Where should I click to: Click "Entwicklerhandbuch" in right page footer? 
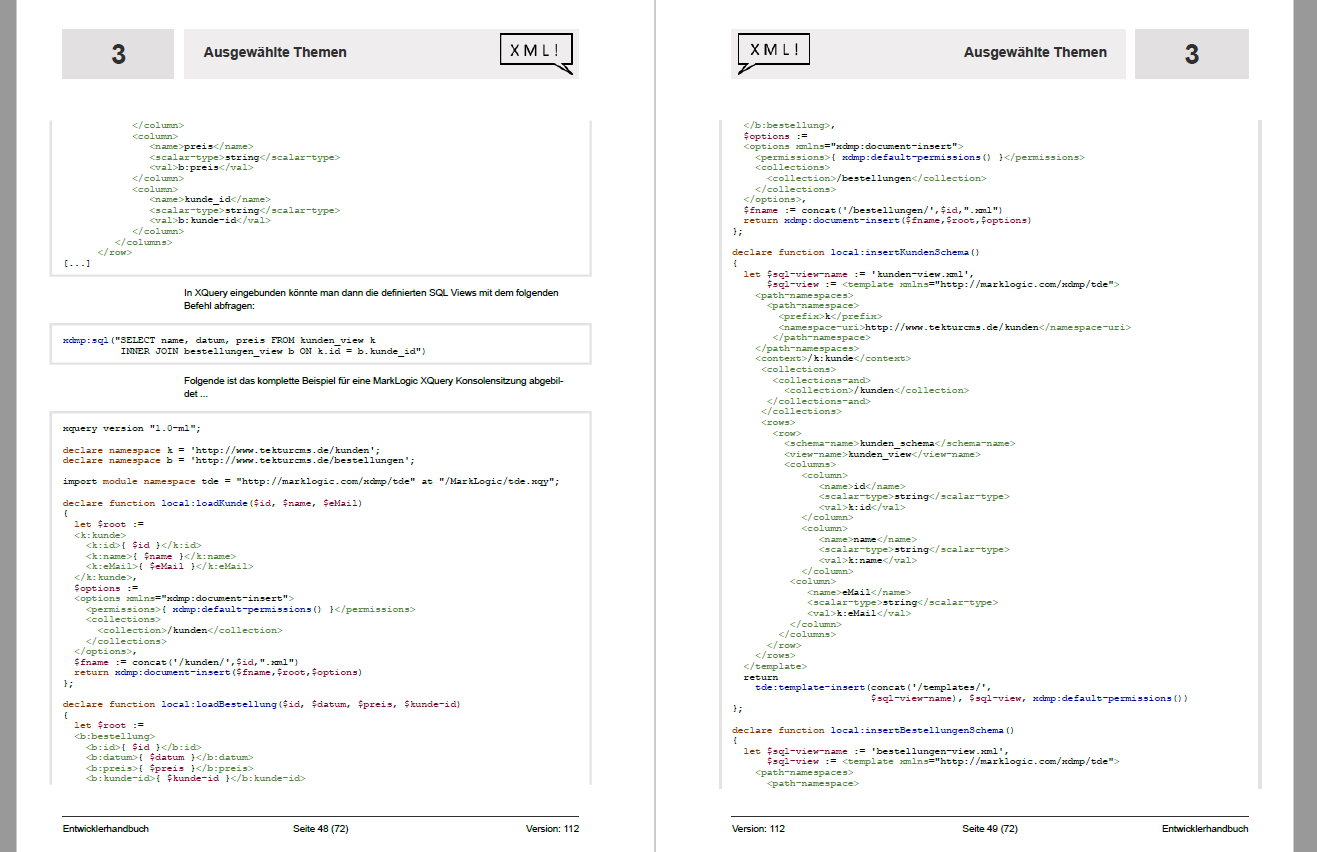point(1205,829)
